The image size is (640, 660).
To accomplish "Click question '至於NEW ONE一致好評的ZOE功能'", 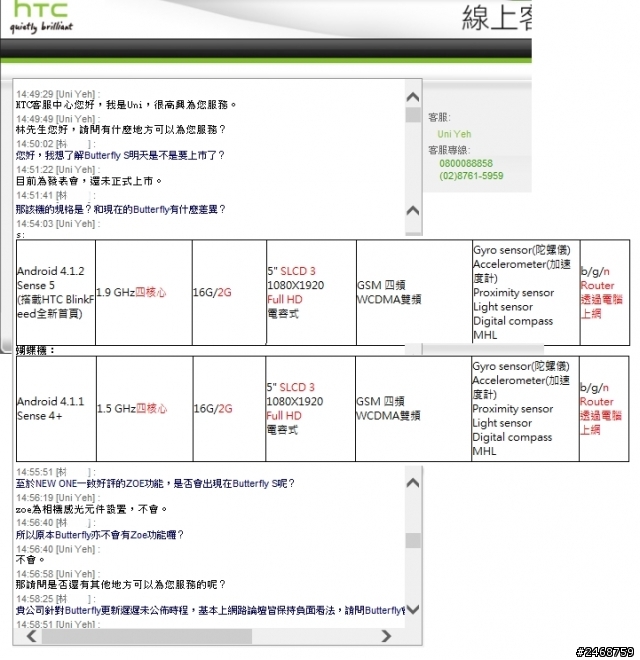I will (155, 484).
